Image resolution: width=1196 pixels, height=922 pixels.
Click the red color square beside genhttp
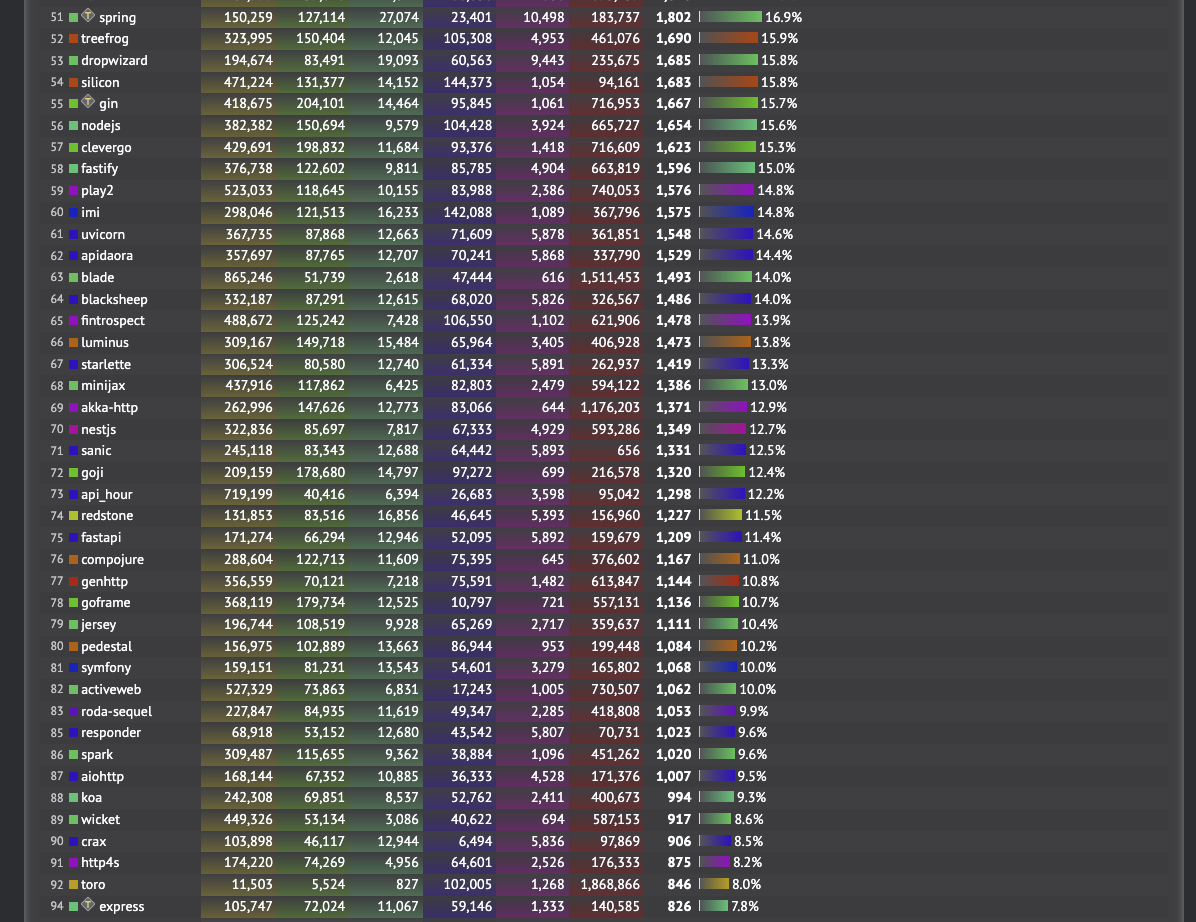tap(73, 582)
